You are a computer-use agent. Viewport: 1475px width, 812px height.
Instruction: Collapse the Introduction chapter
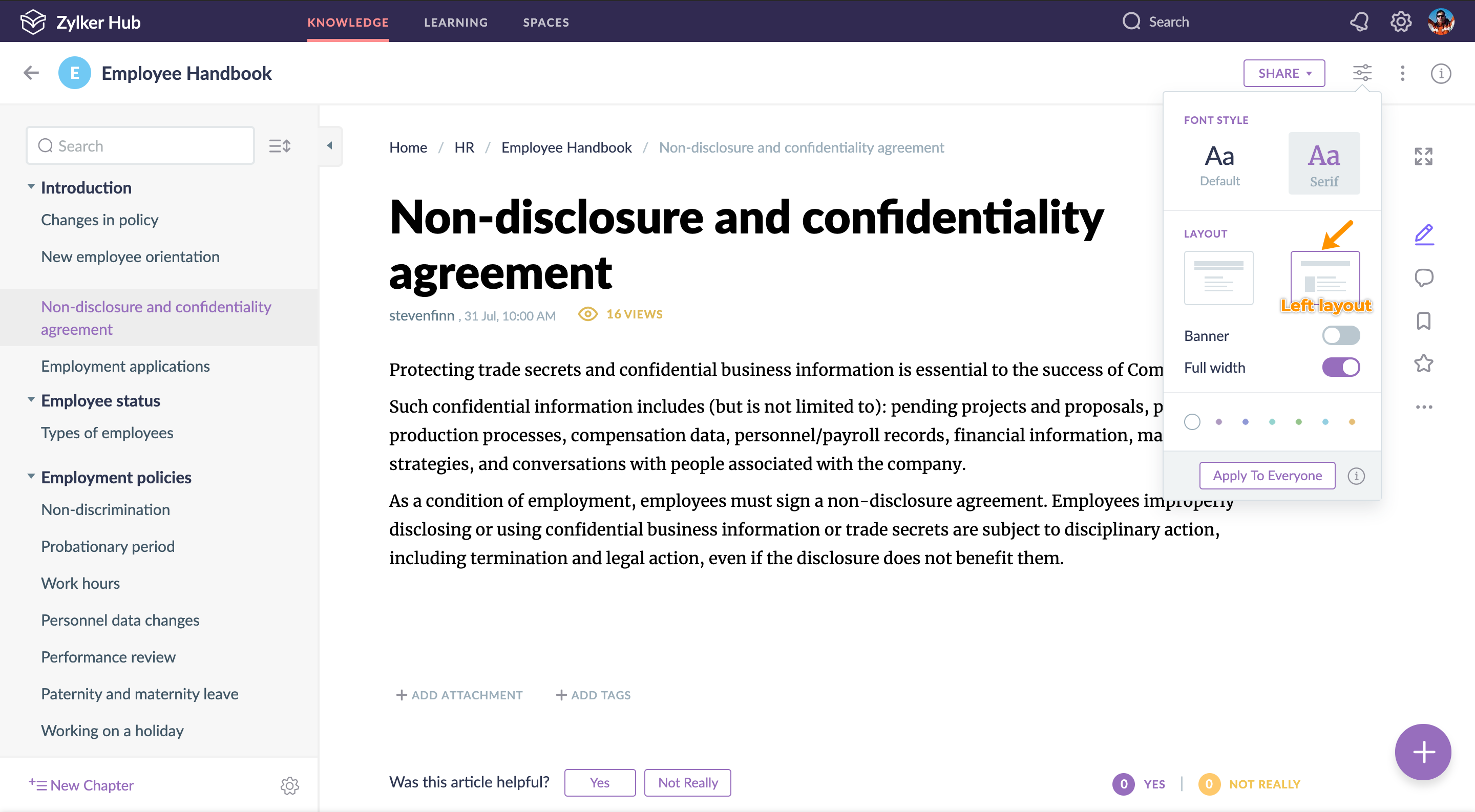point(31,187)
